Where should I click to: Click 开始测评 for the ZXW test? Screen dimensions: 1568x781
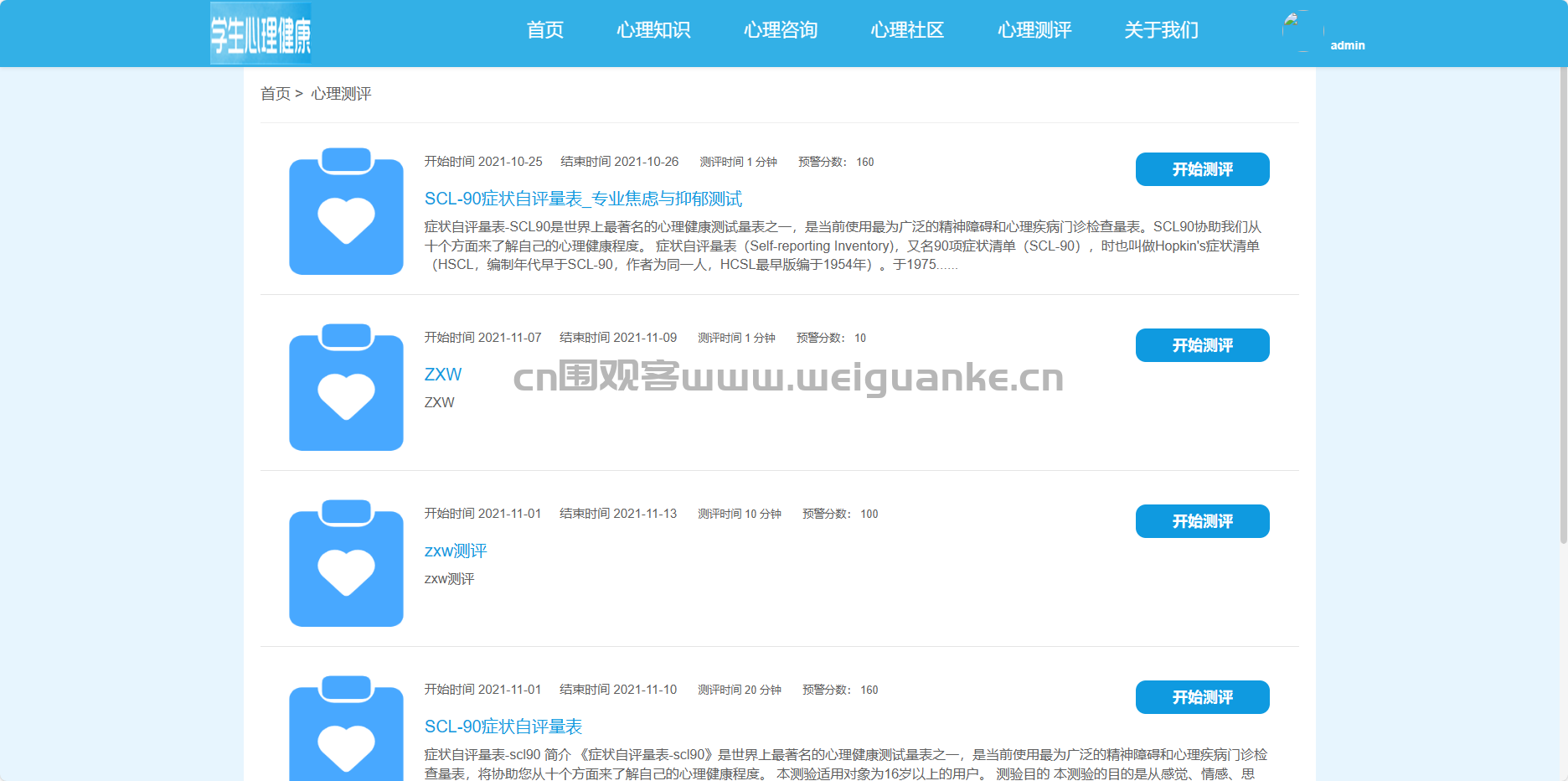pyautogui.click(x=1202, y=345)
